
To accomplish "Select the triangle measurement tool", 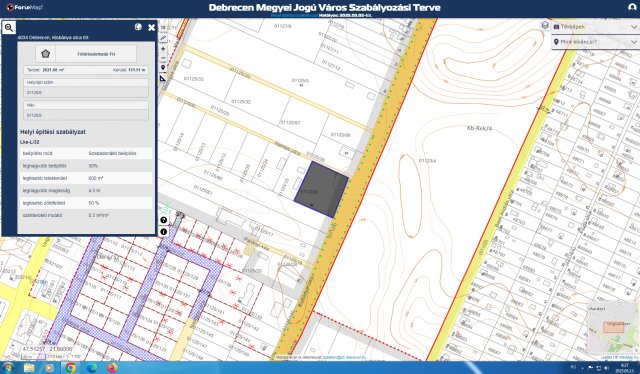I will [x=163, y=78].
